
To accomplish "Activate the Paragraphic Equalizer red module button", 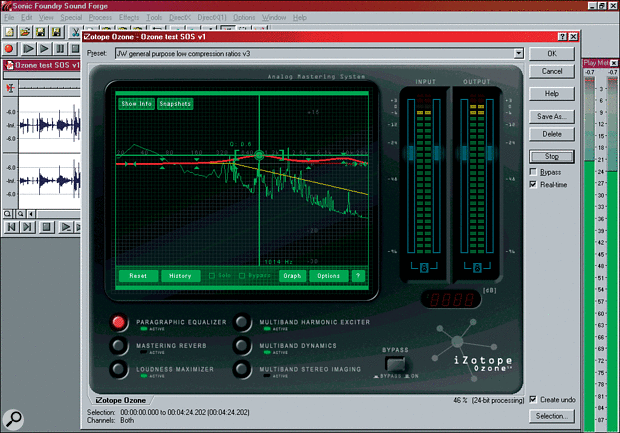I will 119,322.
